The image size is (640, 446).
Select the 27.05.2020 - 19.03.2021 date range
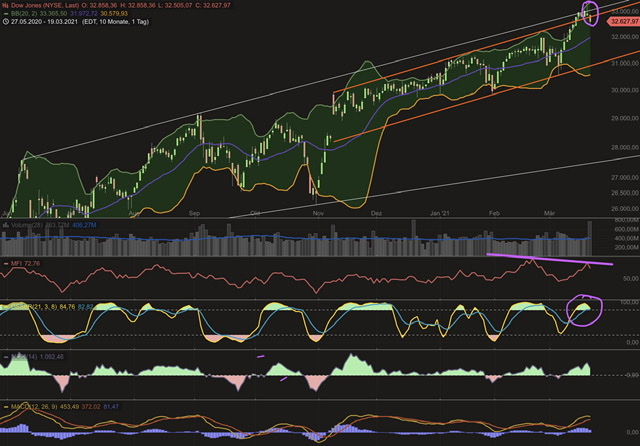(x=44, y=22)
